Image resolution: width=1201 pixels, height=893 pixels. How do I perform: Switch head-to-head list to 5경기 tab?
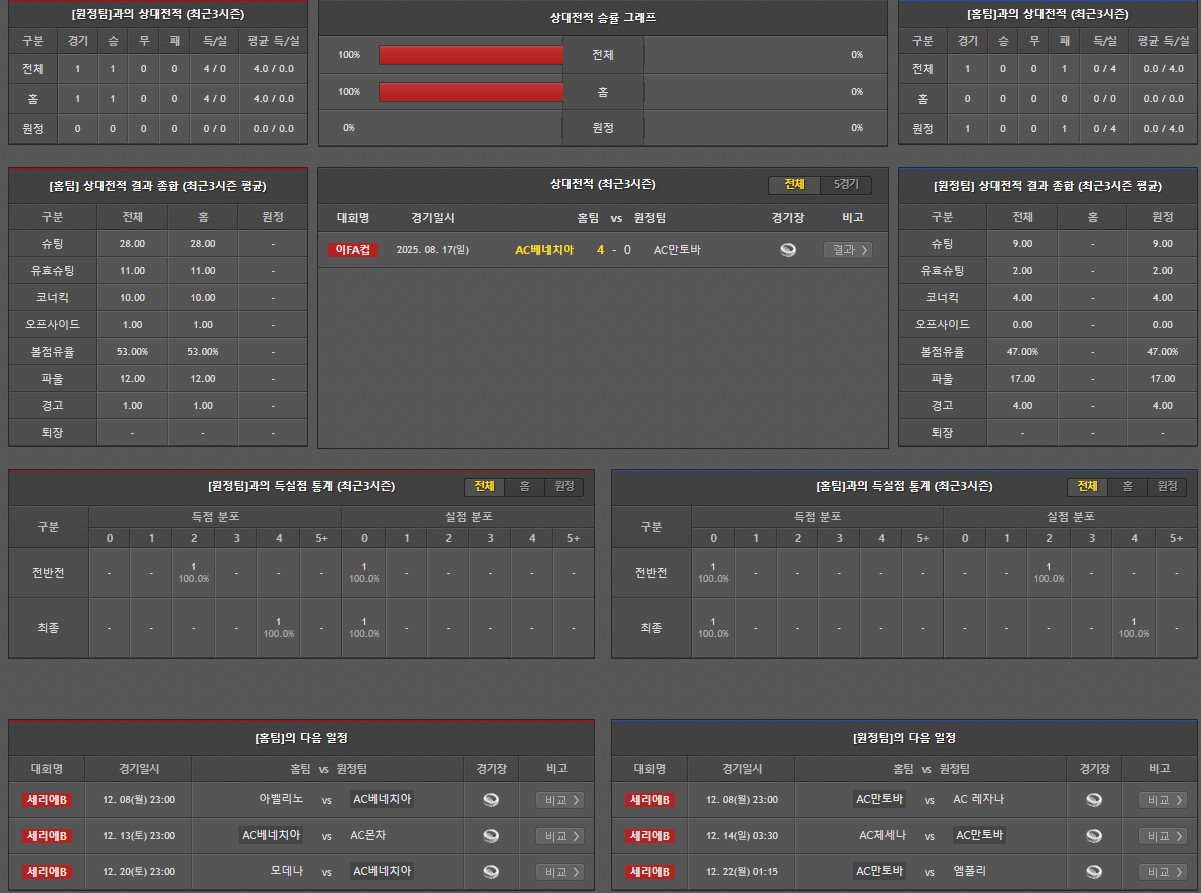[x=846, y=185]
